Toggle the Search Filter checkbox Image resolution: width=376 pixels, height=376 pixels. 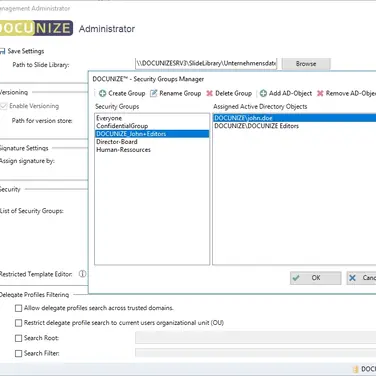tap(19, 353)
